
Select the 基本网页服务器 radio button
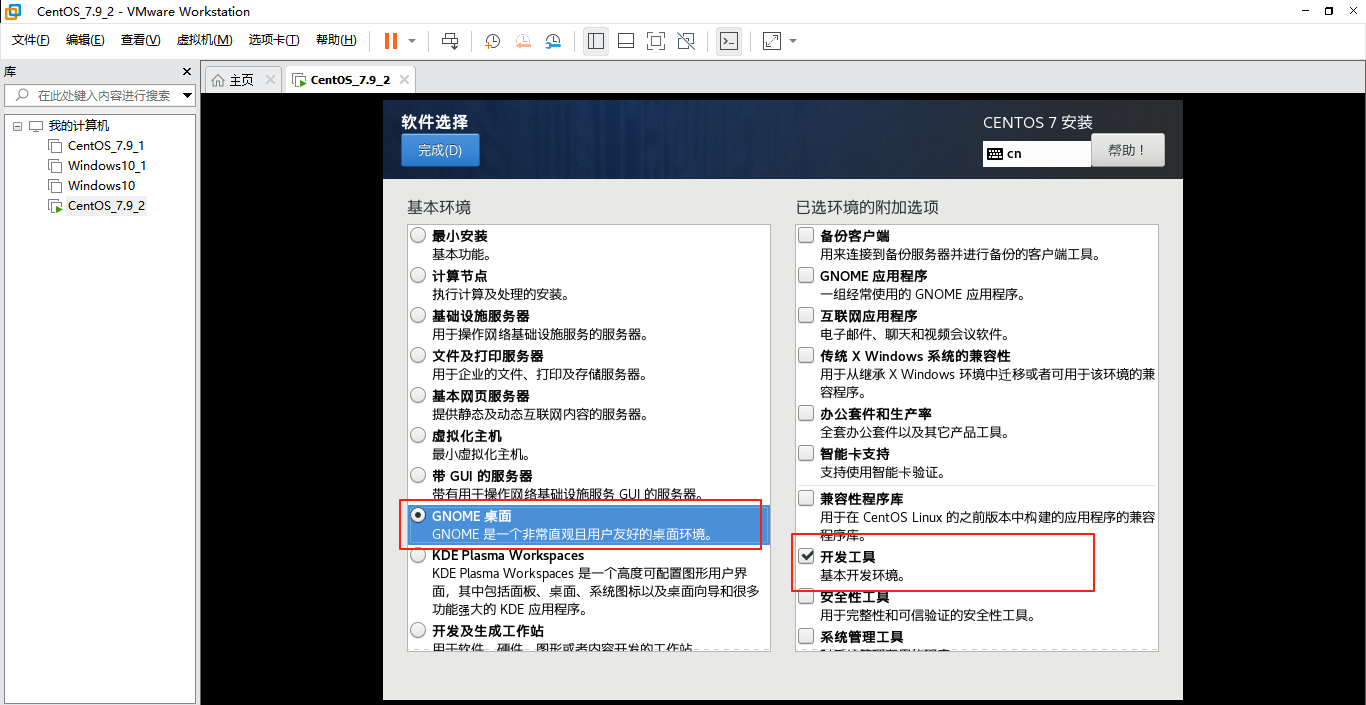click(418, 395)
